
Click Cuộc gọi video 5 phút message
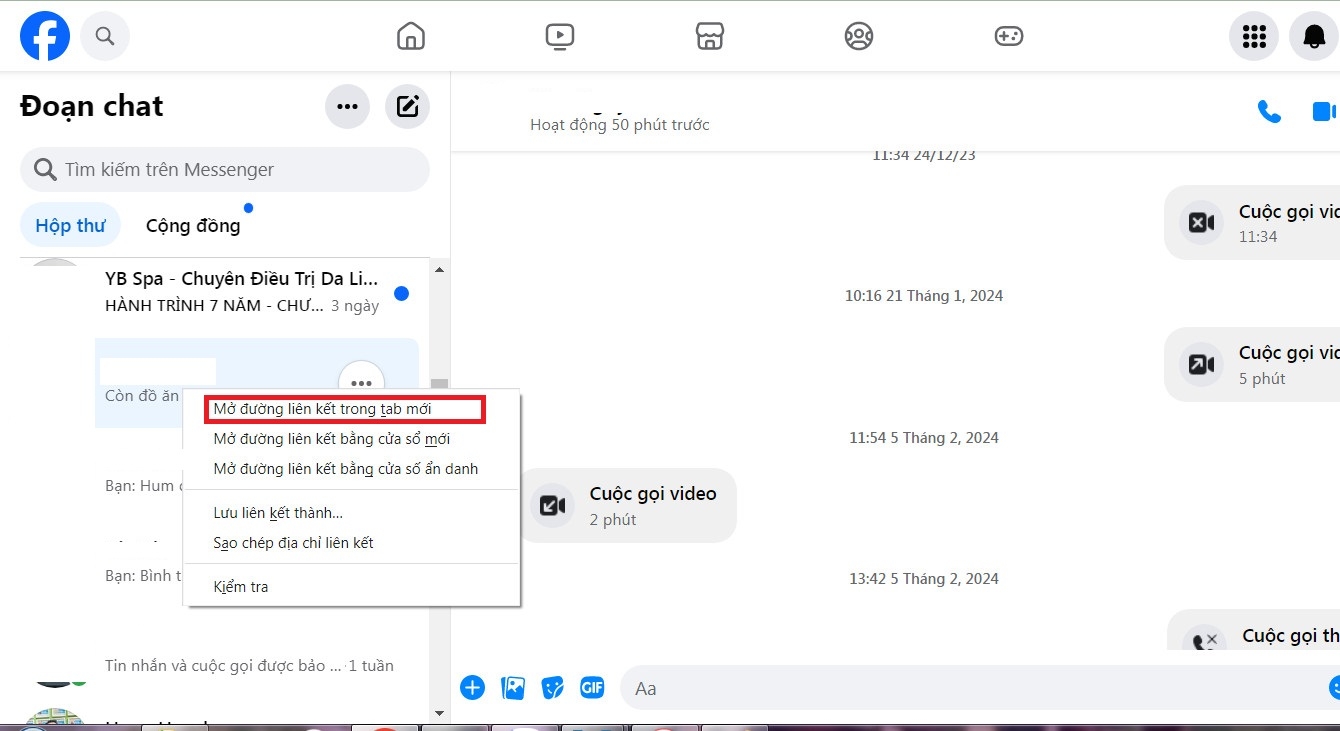[1253, 365]
